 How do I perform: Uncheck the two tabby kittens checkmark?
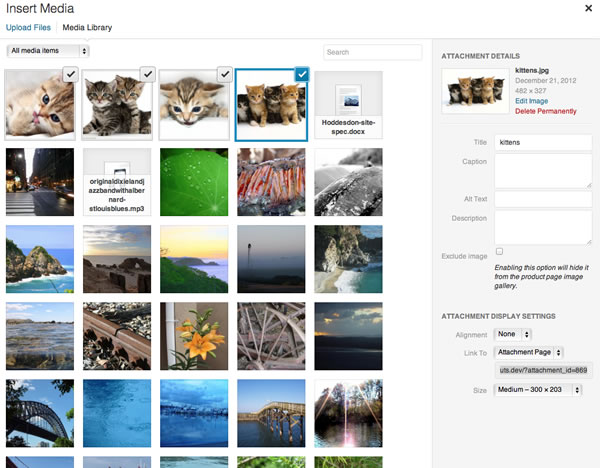click(x=148, y=74)
